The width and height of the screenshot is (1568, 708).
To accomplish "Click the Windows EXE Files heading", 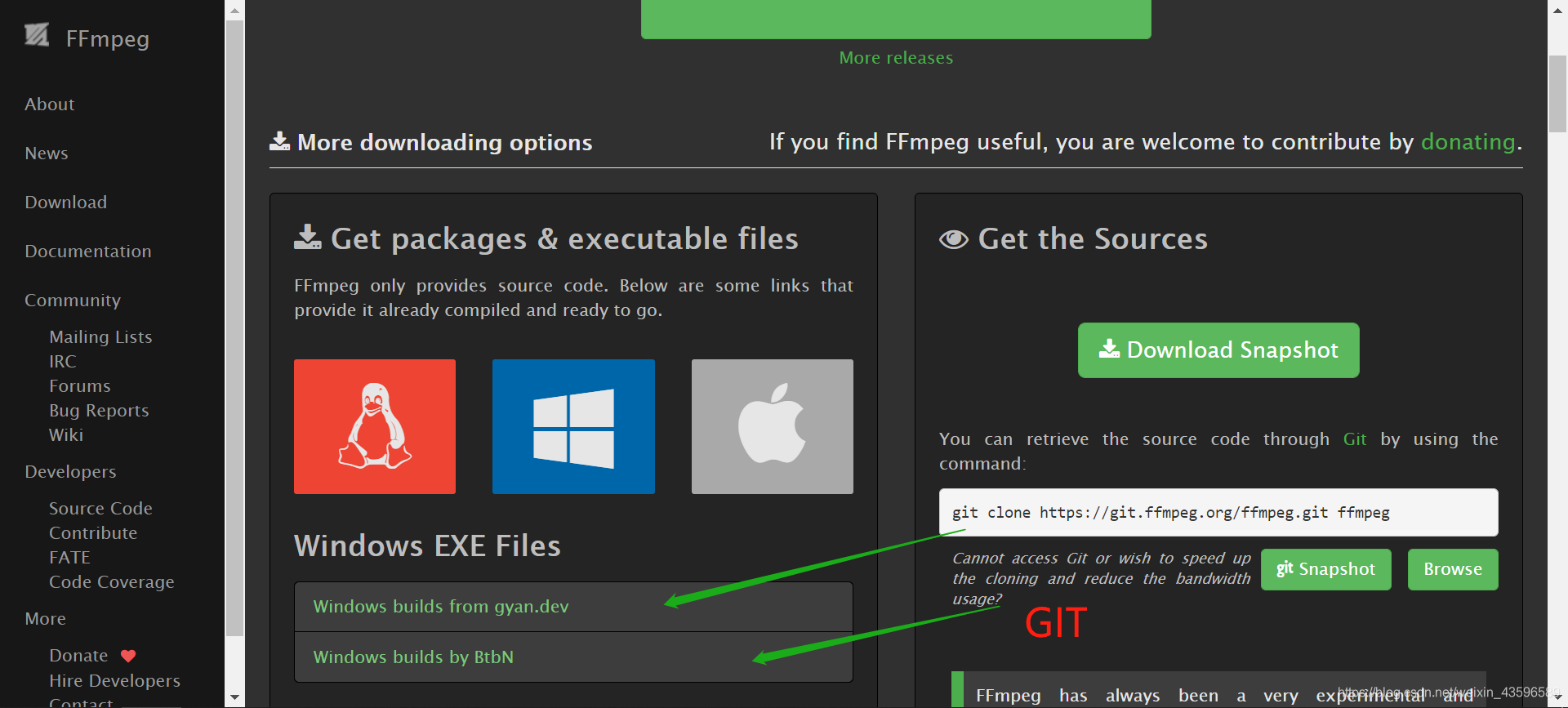I will 427,545.
